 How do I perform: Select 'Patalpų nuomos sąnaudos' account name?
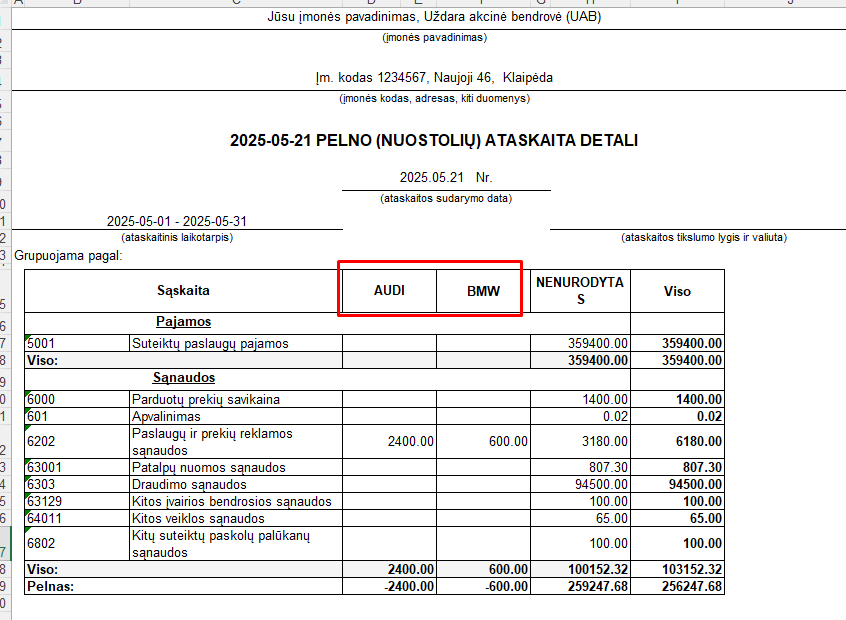coord(236,467)
